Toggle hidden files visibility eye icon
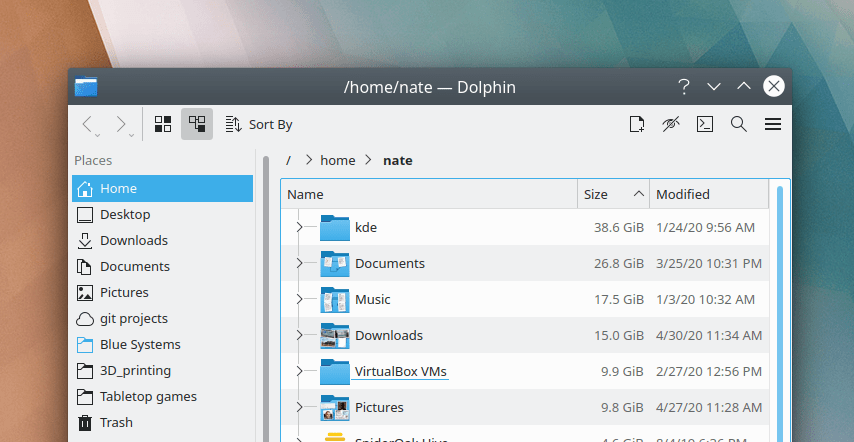The image size is (854, 442). pyautogui.click(x=670, y=124)
